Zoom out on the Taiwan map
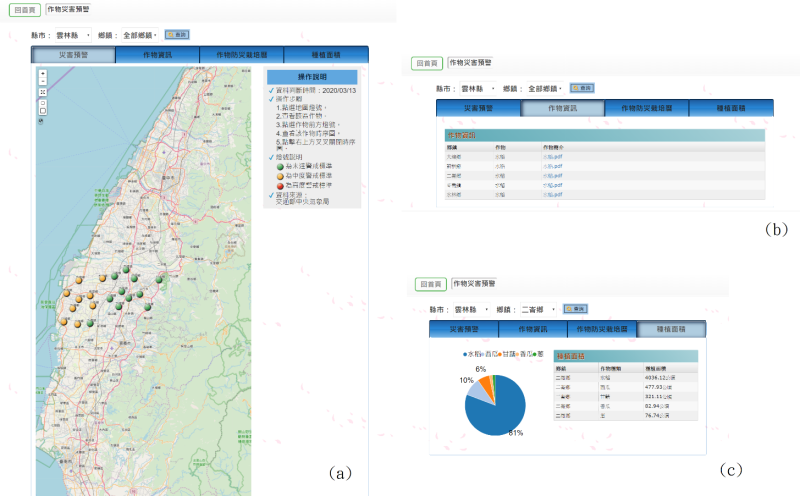 (x=42, y=82)
